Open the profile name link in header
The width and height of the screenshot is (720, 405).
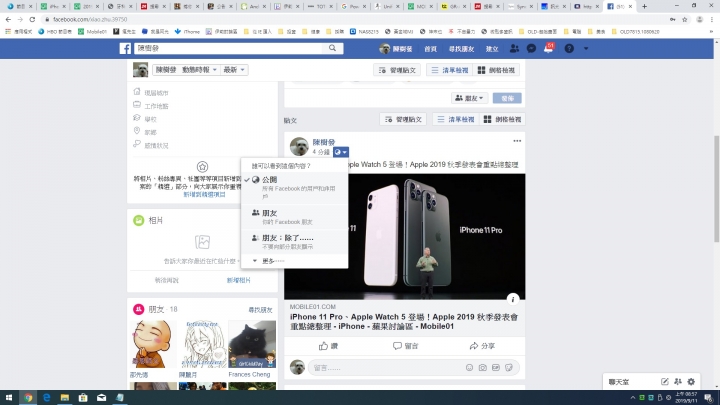396,49
